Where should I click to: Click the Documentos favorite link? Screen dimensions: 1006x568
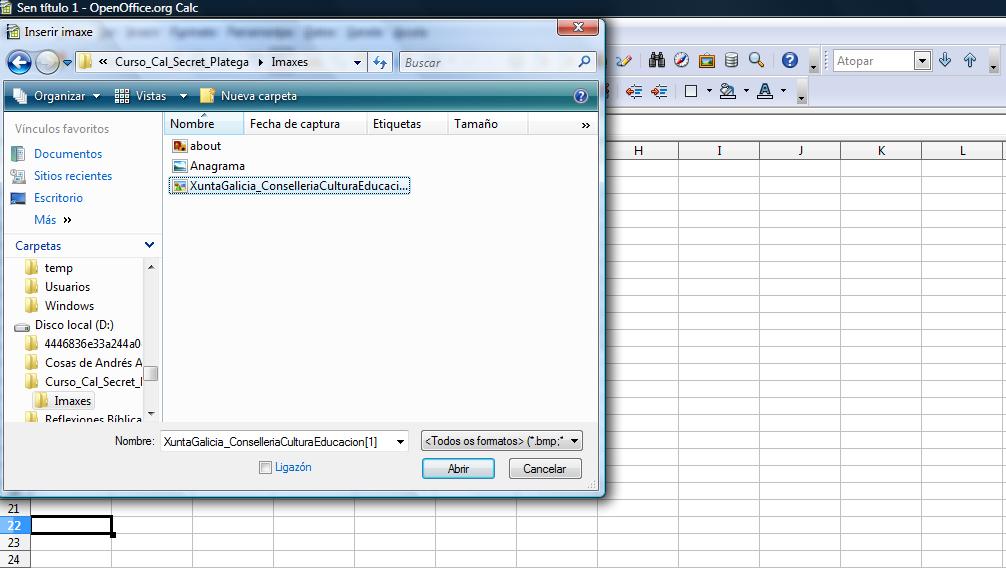pos(68,154)
